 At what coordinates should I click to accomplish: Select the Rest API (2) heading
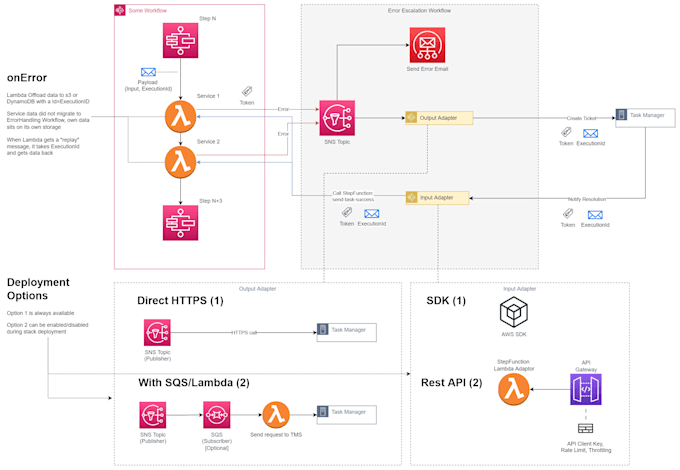coord(451,383)
